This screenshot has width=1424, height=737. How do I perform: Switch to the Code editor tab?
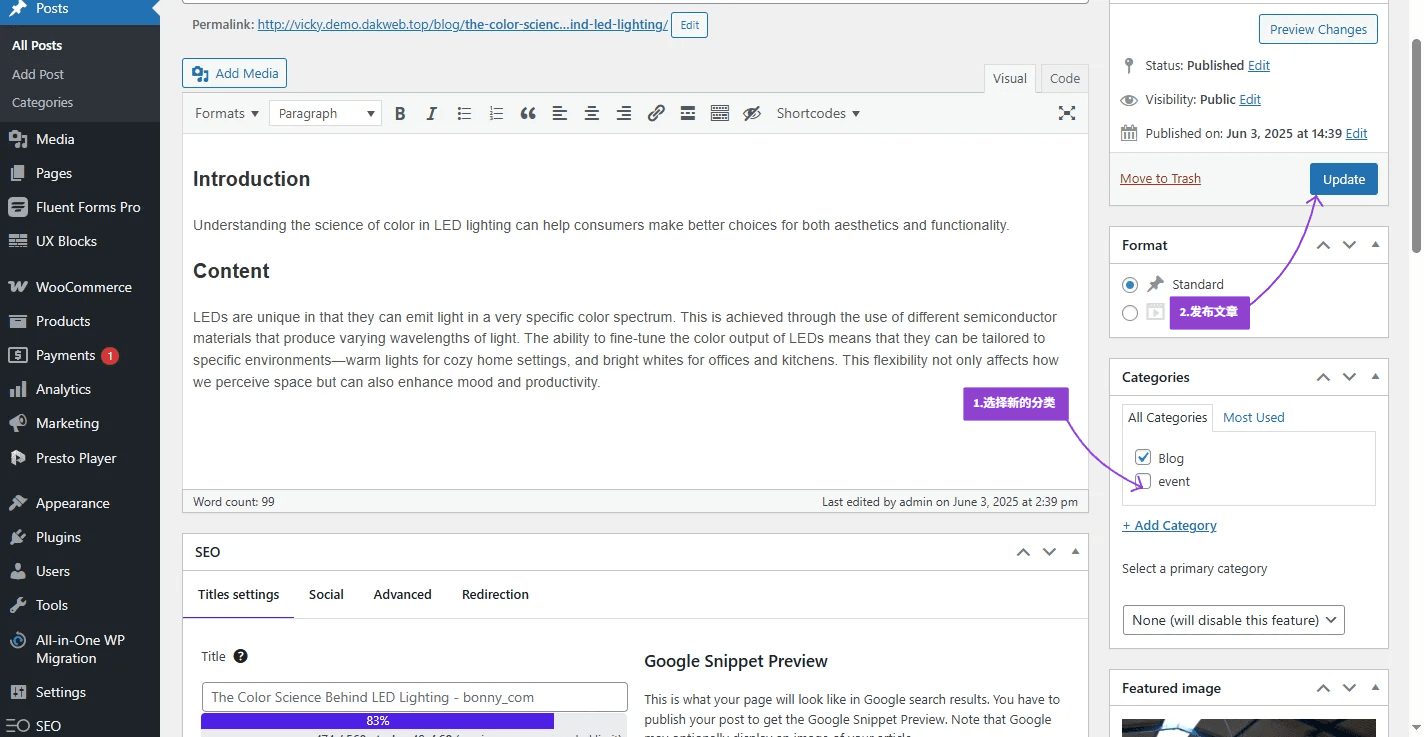click(1064, 79)
